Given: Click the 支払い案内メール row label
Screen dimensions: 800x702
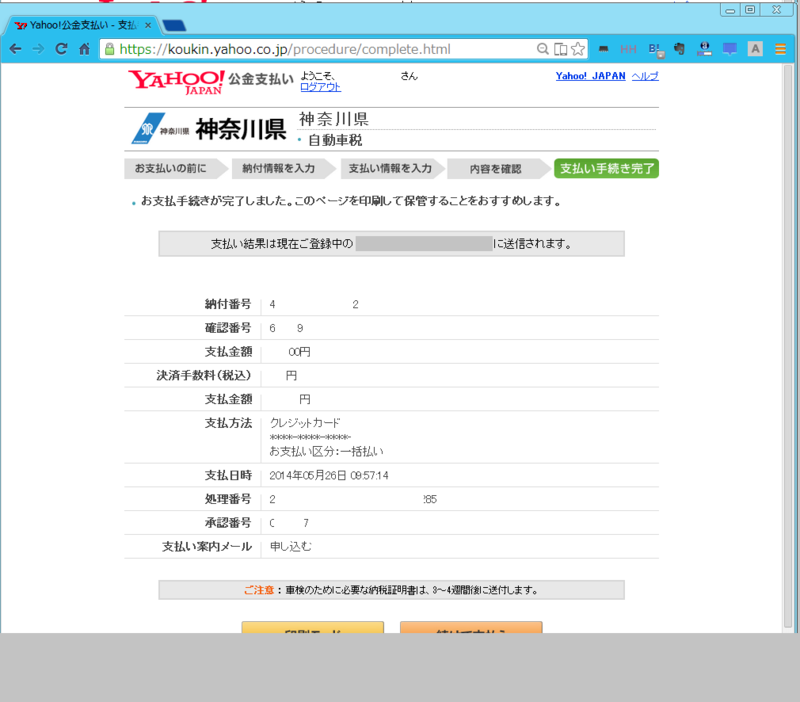Looking at the screenshot, I should coord(207,546).
